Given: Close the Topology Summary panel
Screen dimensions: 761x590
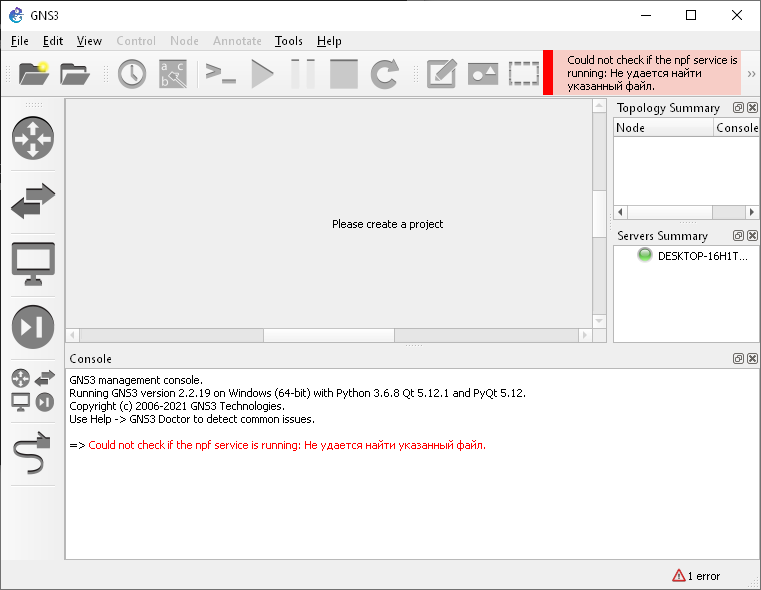Looking at the screenshot, I should pyautogui.click(x=752, y=108).
